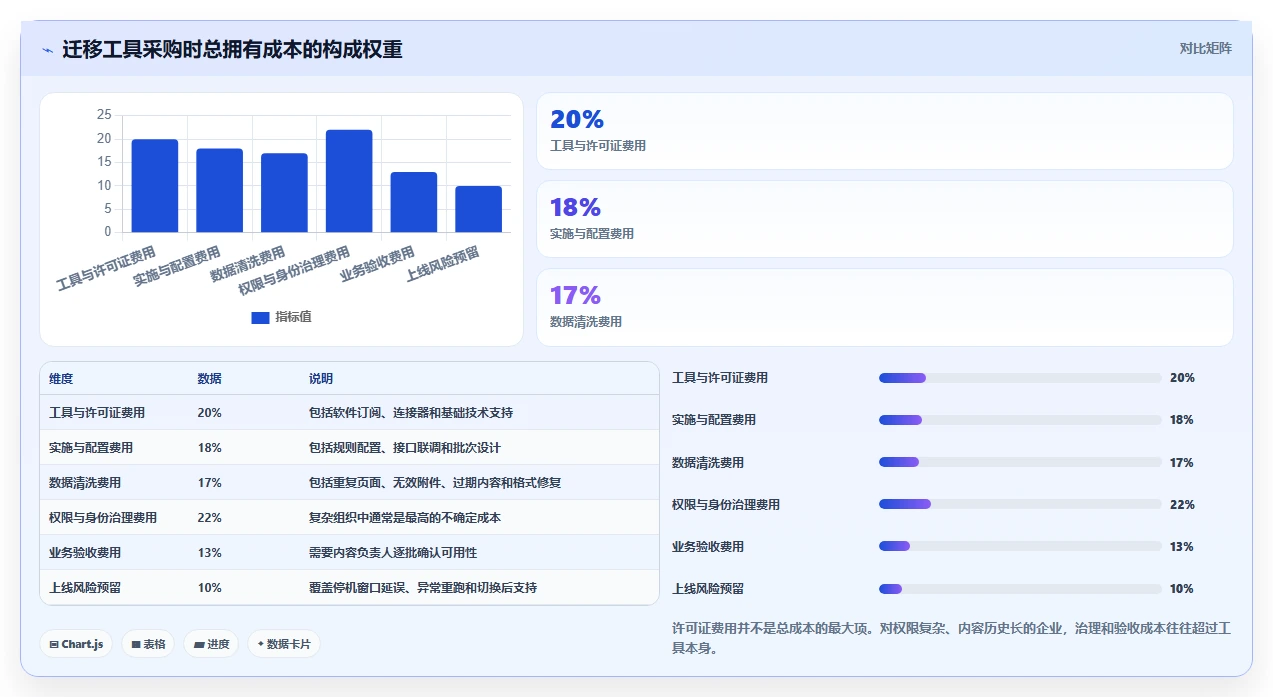Open the 17% 数据清洗费用 card
The height and width of the screenshot is (697, 1273).
(x=884, y=307)
